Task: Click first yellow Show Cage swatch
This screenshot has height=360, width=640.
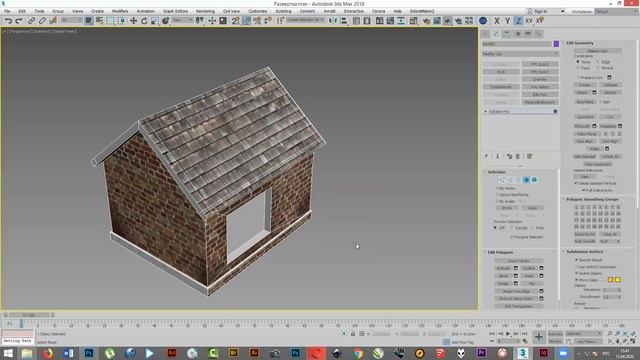Action: (611, 280)
